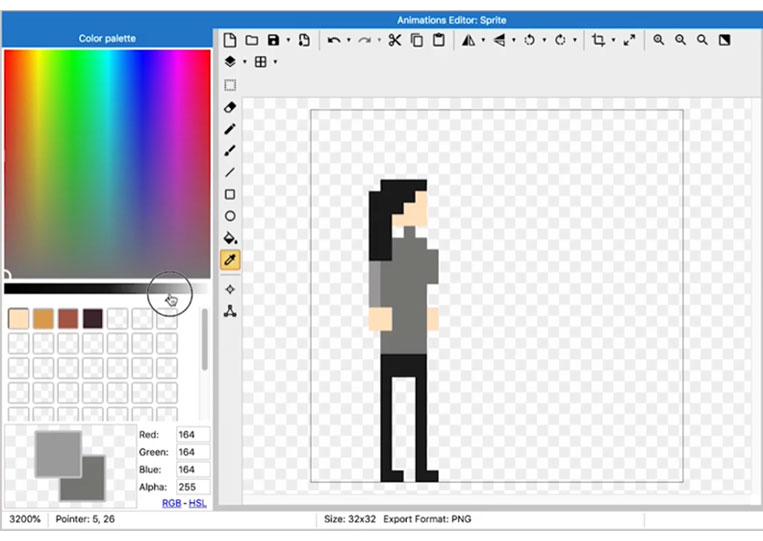Image resolution: width=763 pixels, height=541 pixels.
Task: Select the Paint bucket fill tool
Action: coord(230,238)
